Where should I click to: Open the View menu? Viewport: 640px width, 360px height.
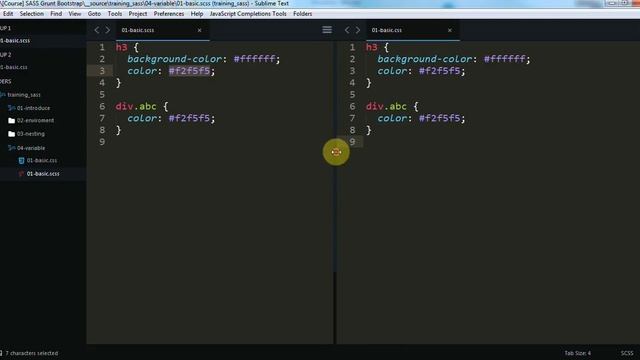75,13
